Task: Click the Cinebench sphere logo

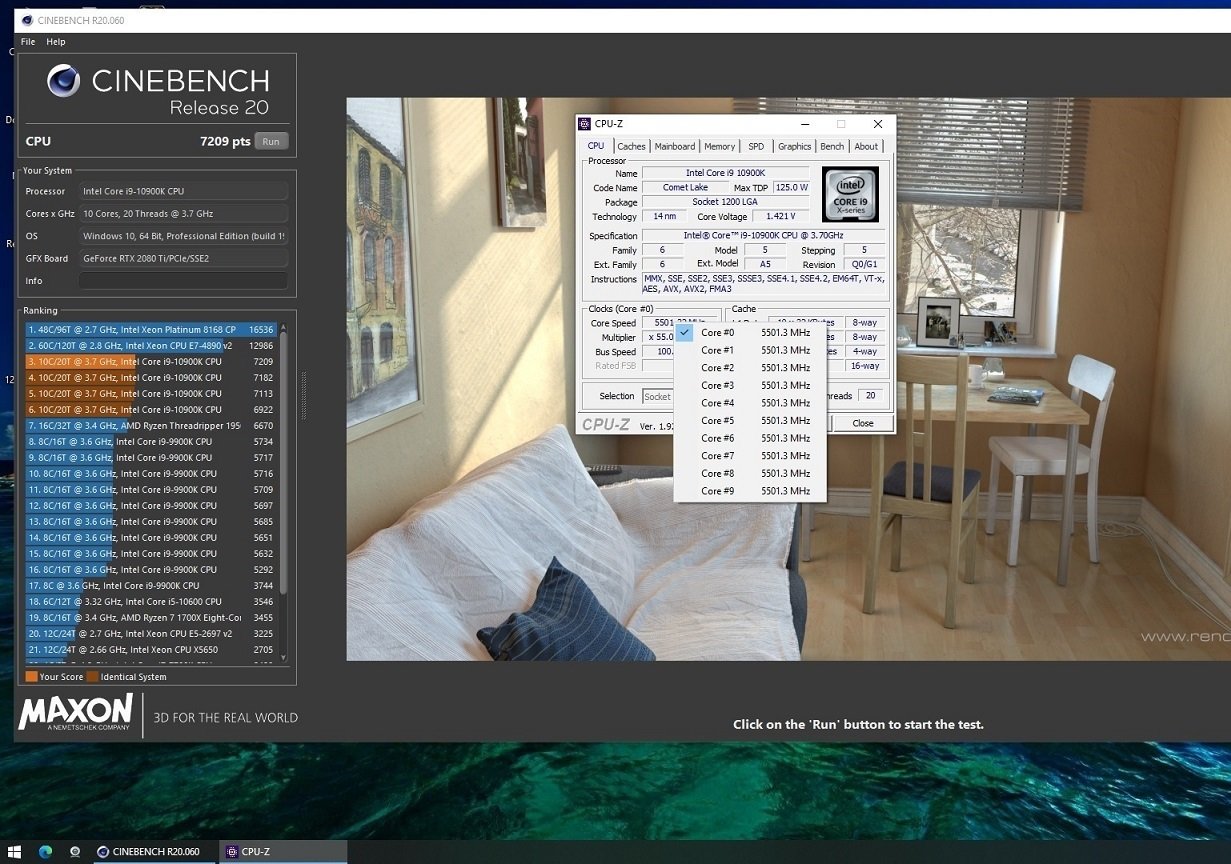Action: [64, 80]
